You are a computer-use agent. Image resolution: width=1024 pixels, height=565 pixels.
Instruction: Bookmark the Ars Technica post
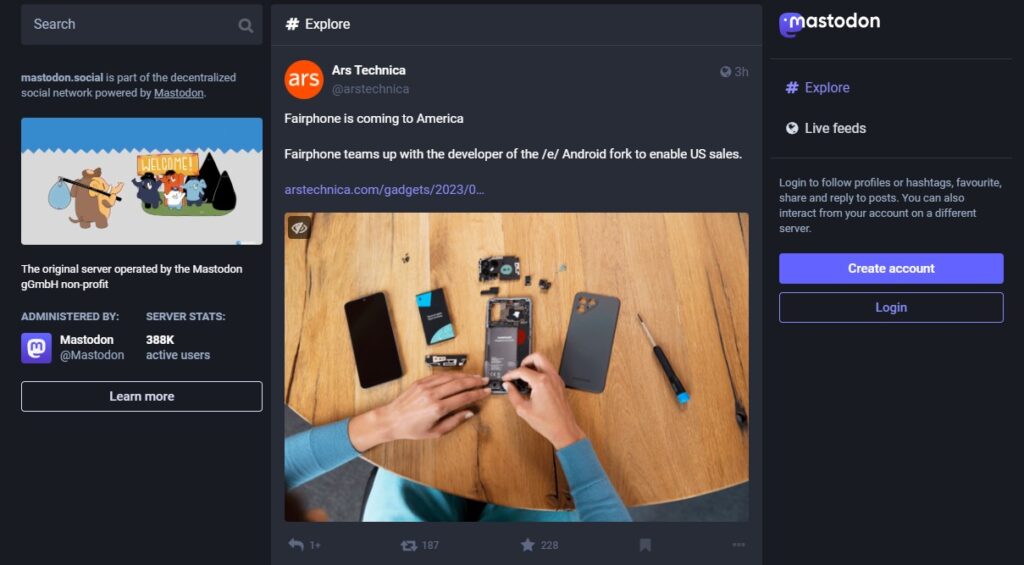645,545
